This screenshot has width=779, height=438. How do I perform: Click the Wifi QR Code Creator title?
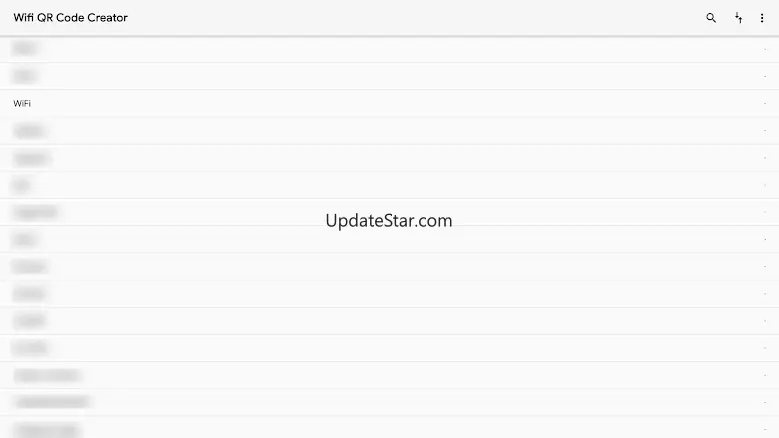71,17
